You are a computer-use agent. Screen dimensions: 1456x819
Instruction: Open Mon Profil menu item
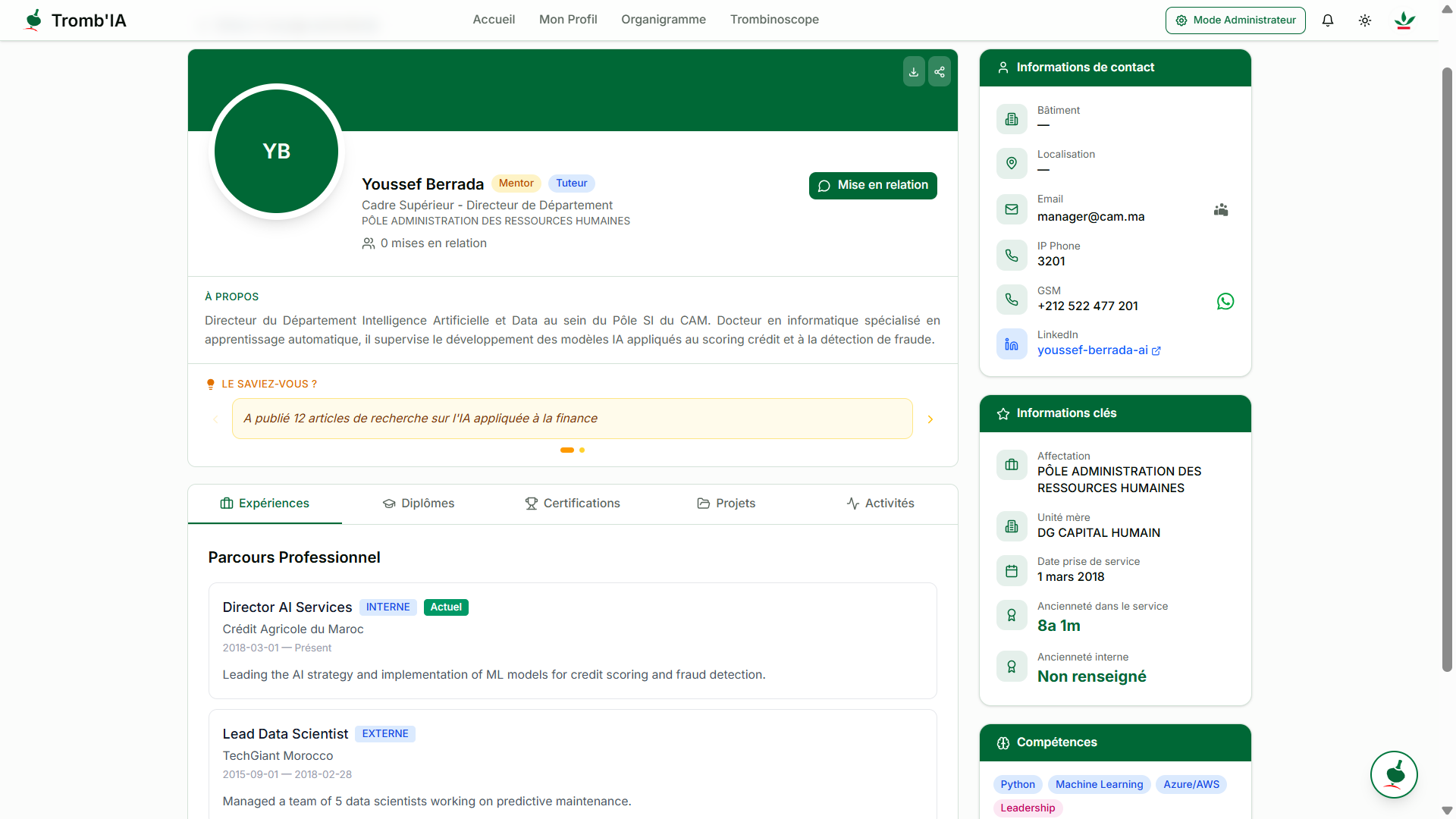568,20
